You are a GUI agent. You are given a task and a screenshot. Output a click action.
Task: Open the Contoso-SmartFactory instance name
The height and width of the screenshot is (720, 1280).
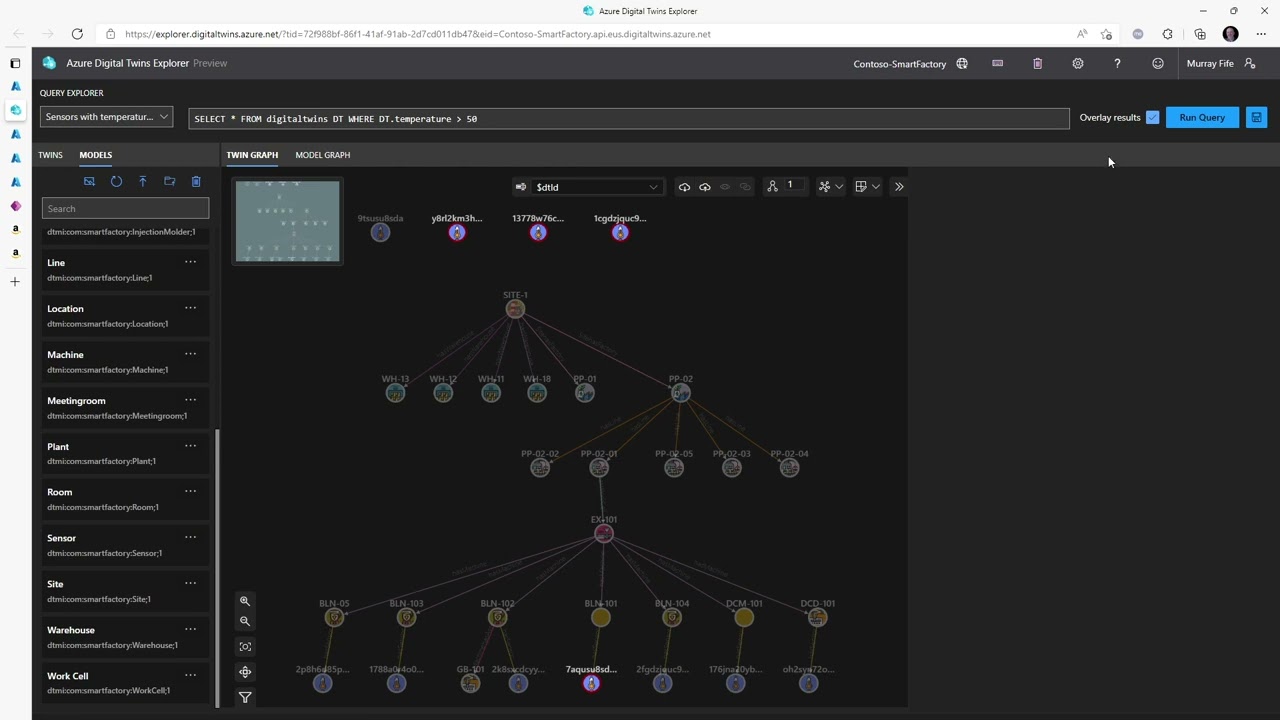click(899, 64)
